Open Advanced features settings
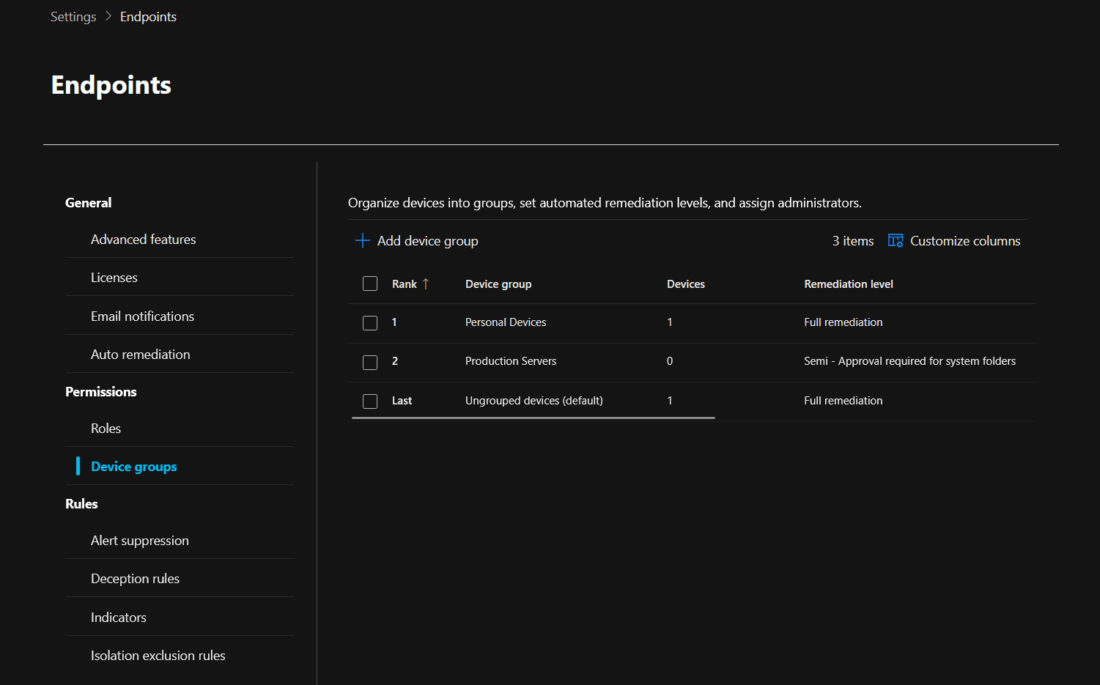Viewport: 1100px width, 685px height. (x=143, y=239)
